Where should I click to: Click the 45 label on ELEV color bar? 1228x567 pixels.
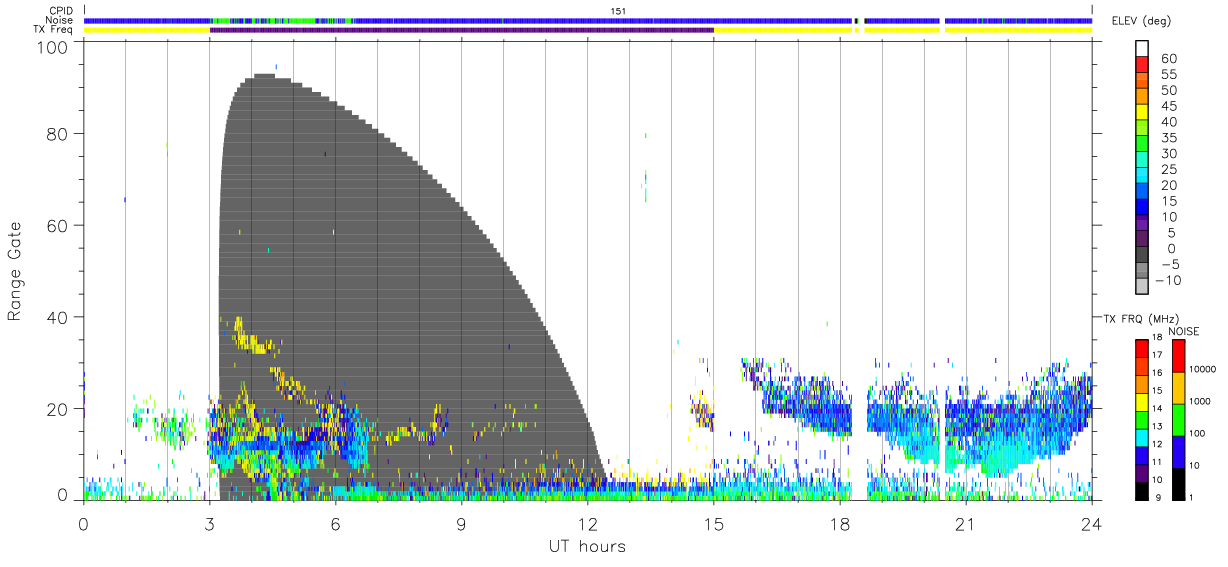tap(1169, 106)
